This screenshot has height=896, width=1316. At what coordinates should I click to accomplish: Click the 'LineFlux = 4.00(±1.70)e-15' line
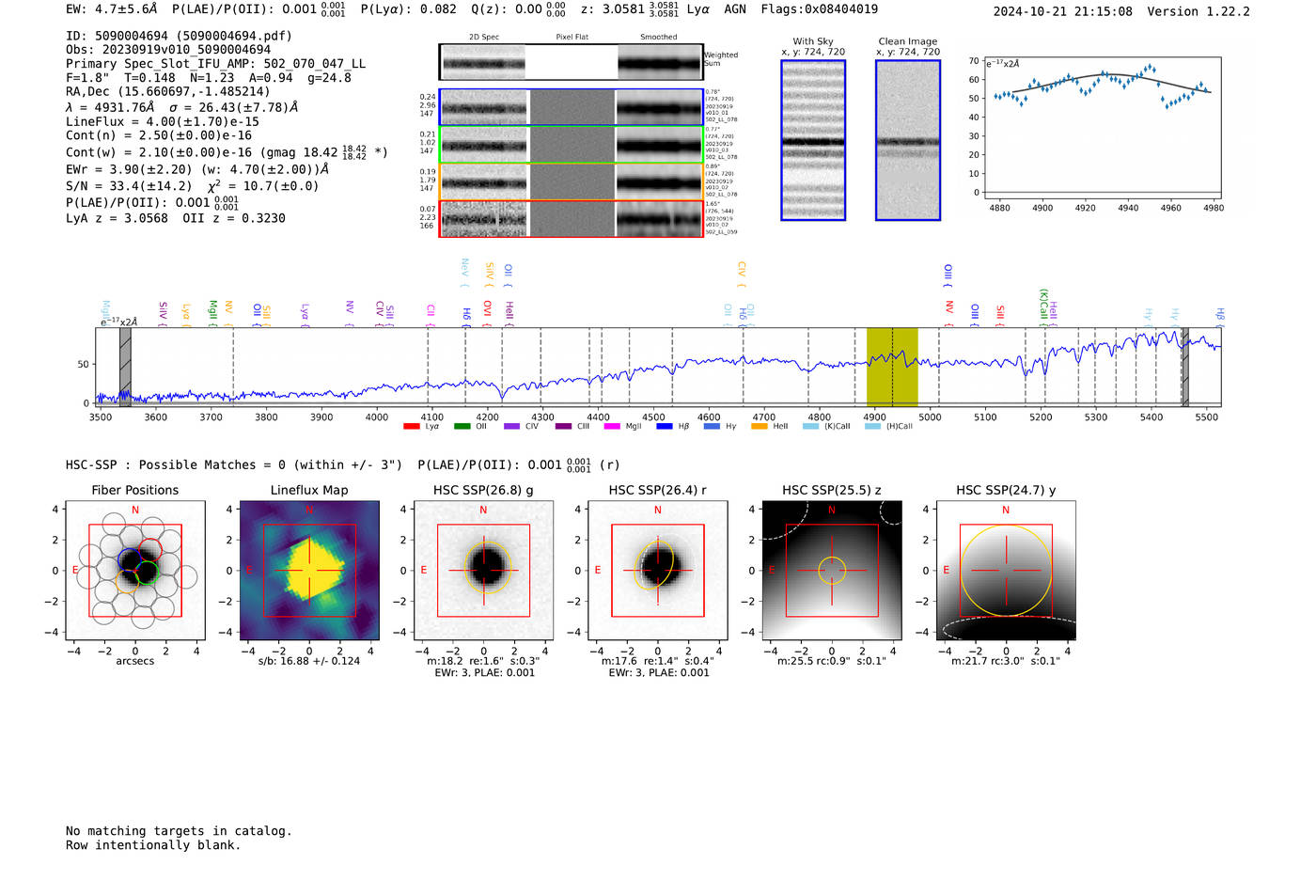[163, 121]
